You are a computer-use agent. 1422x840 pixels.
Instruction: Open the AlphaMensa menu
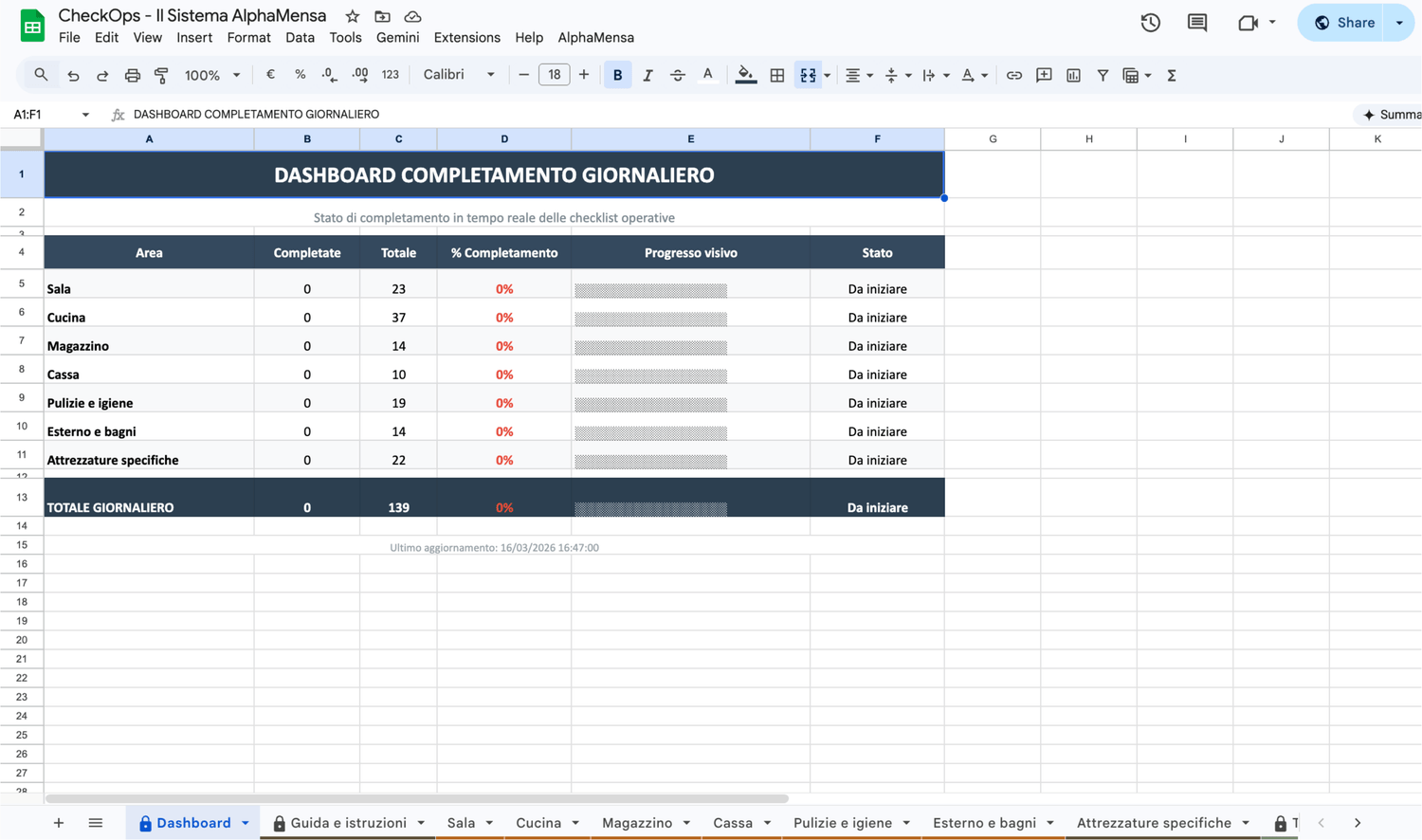point(595,38)
